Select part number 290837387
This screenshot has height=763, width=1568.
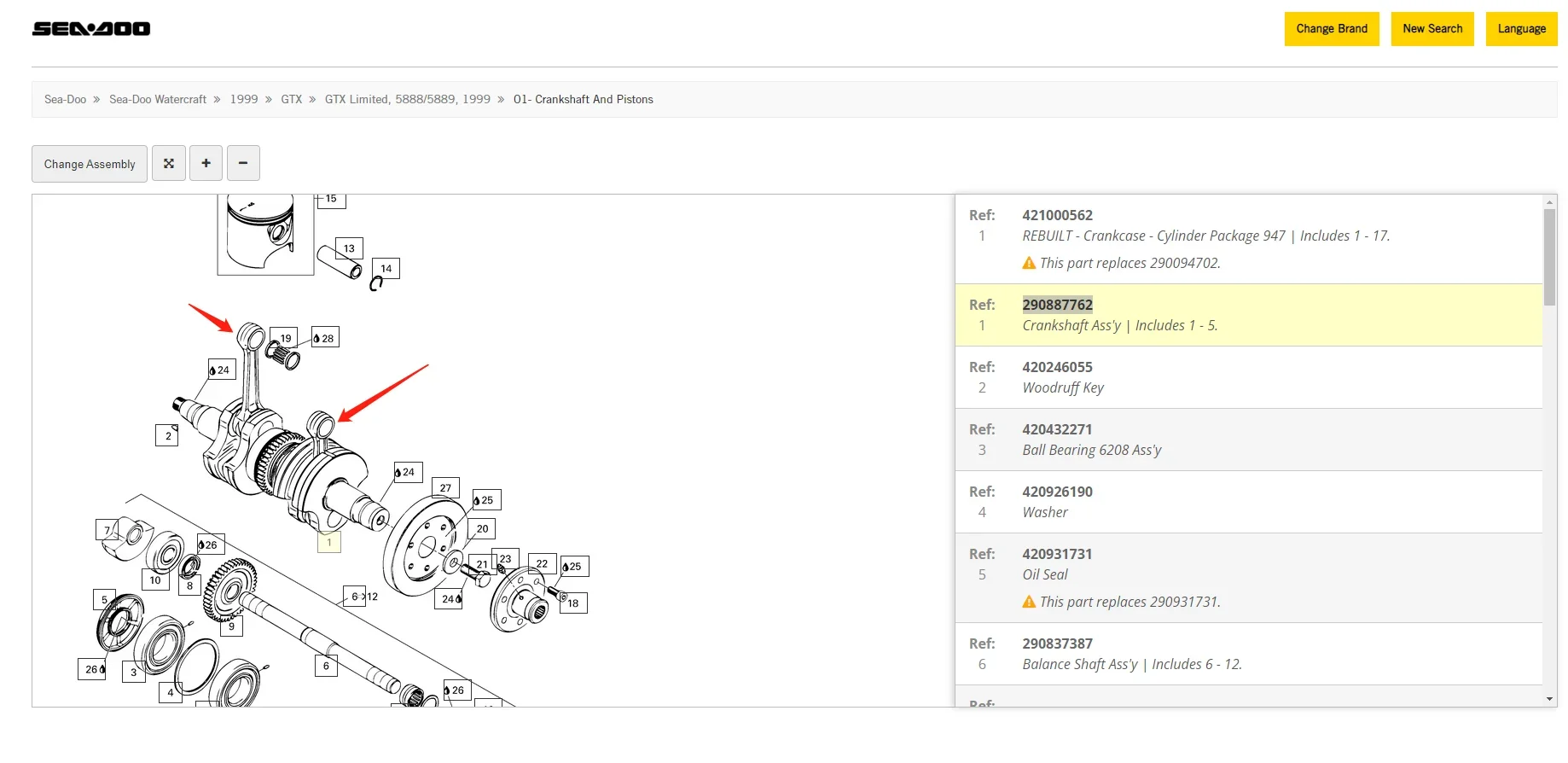1057,644
